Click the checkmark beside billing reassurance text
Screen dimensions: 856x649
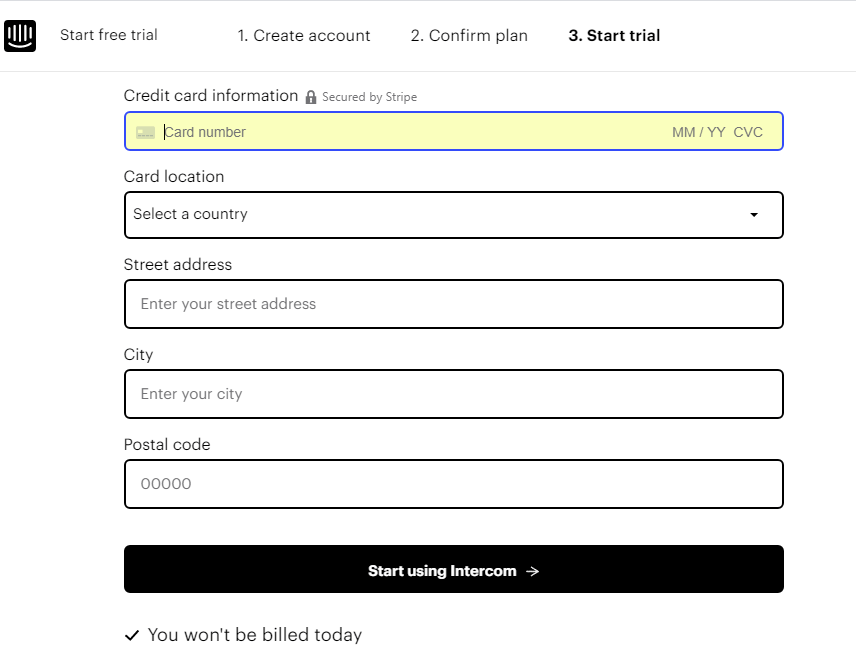(x=131, y=634)
